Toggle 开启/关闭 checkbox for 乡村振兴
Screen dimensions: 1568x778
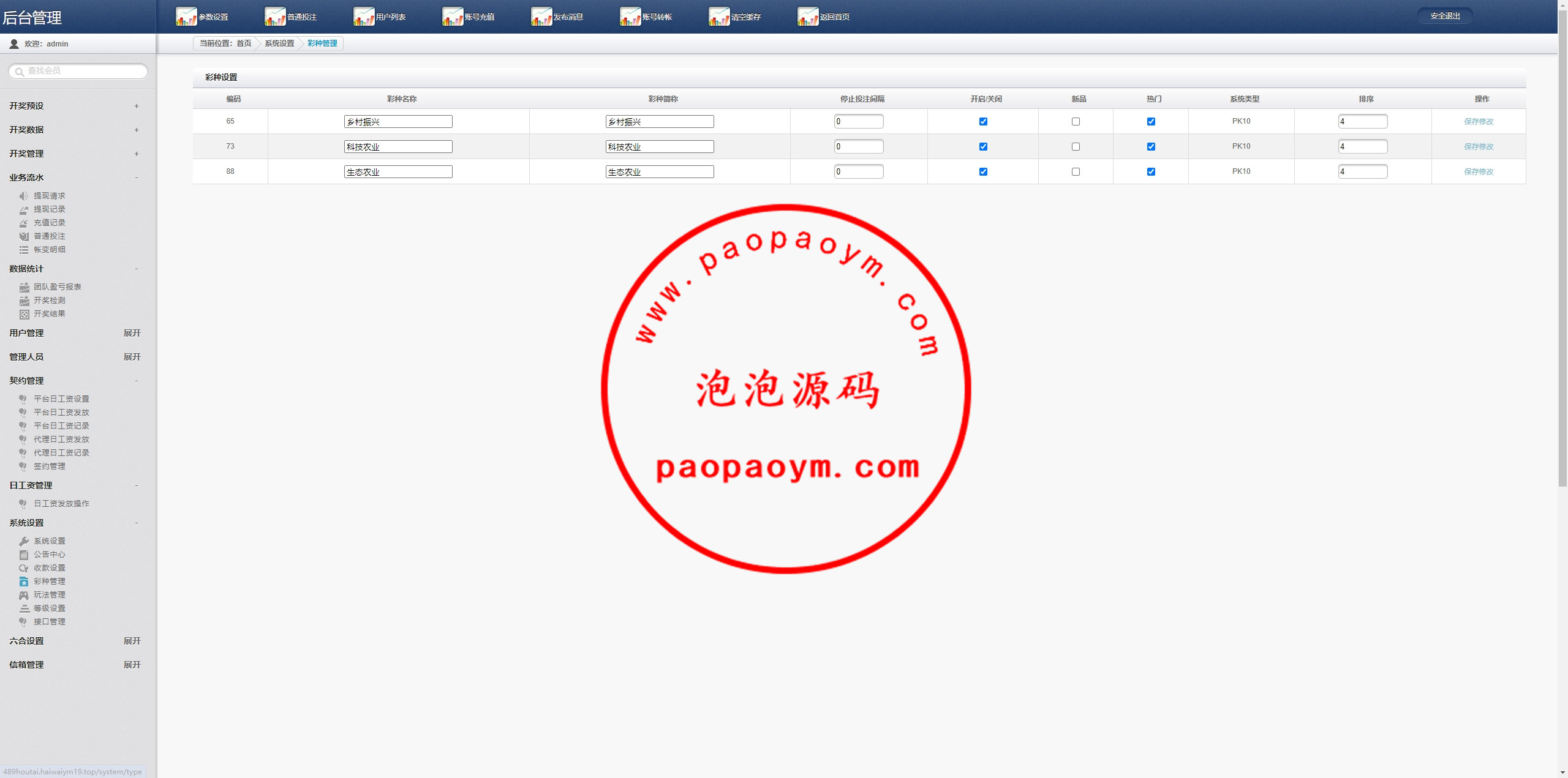[983, 121]
